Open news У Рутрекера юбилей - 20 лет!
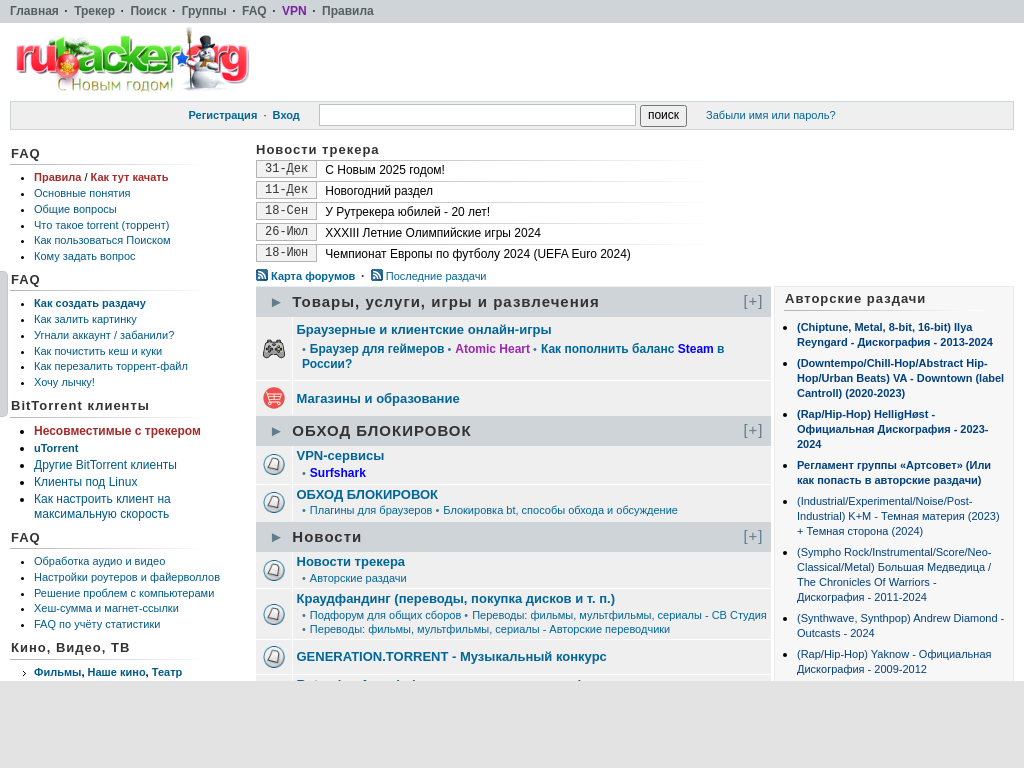 coord(408,212)
